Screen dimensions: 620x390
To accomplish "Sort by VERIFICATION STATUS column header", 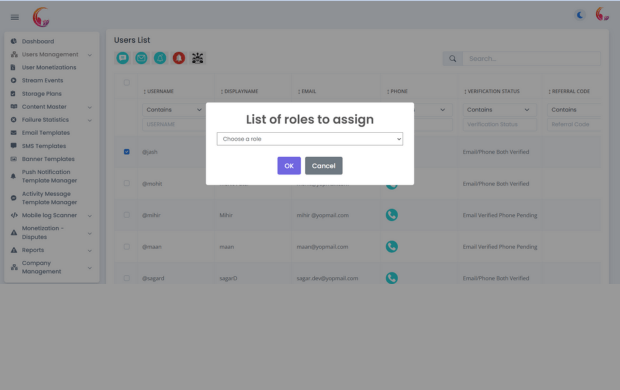I will pyautogui.click(x=492, y=91).
